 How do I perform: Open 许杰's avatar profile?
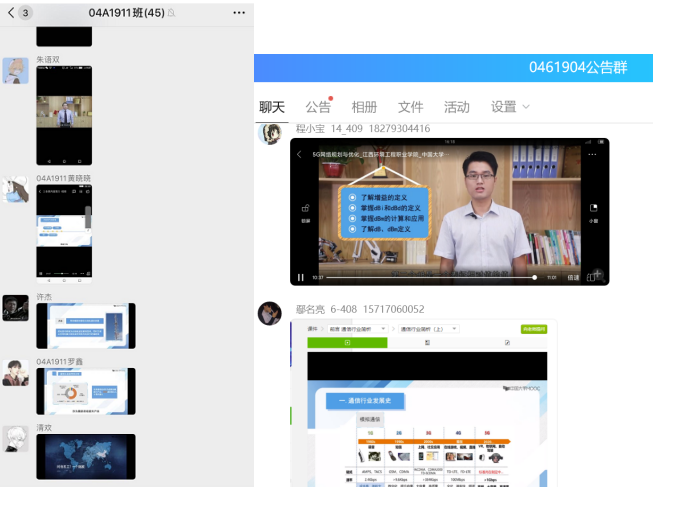click(16, 308)
